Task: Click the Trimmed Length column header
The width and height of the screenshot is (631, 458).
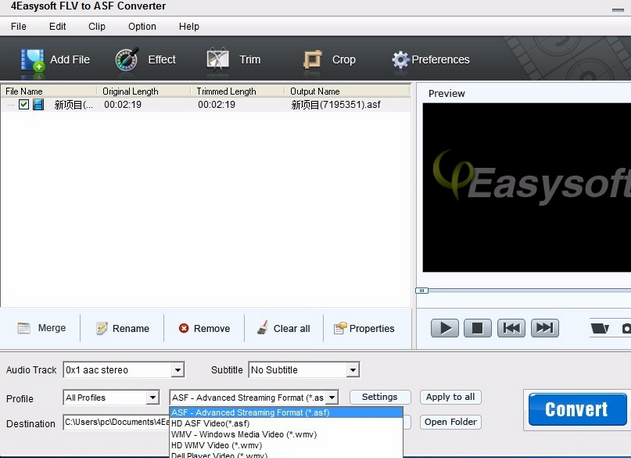Action: [x=237, y=91]
